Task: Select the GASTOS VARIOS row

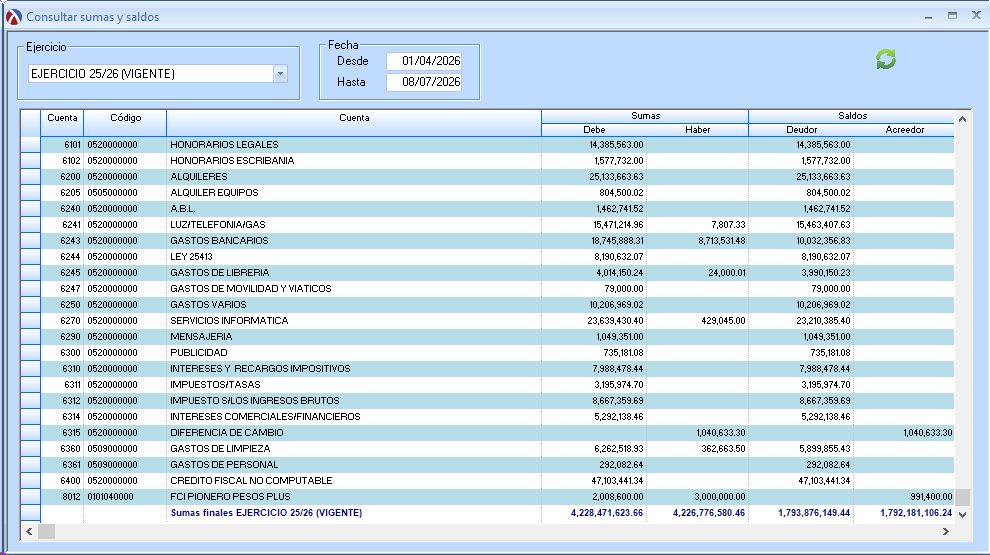Action: point(487,305)
